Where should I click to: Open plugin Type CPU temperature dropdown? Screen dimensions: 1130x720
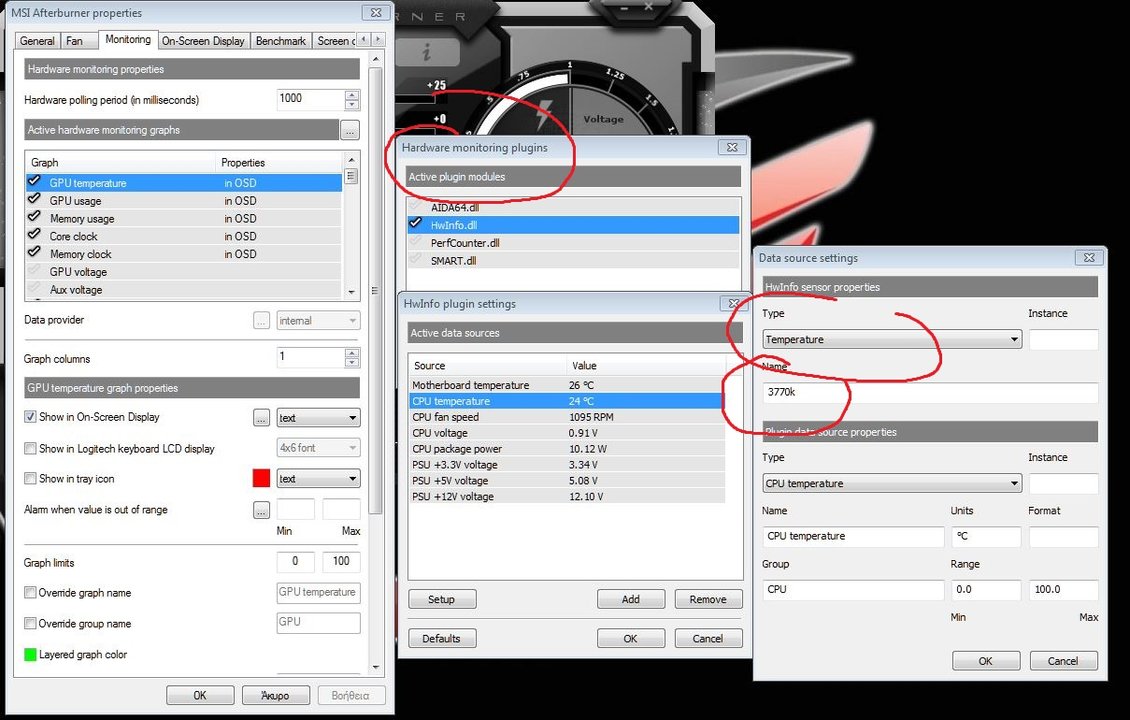[892, 484]
